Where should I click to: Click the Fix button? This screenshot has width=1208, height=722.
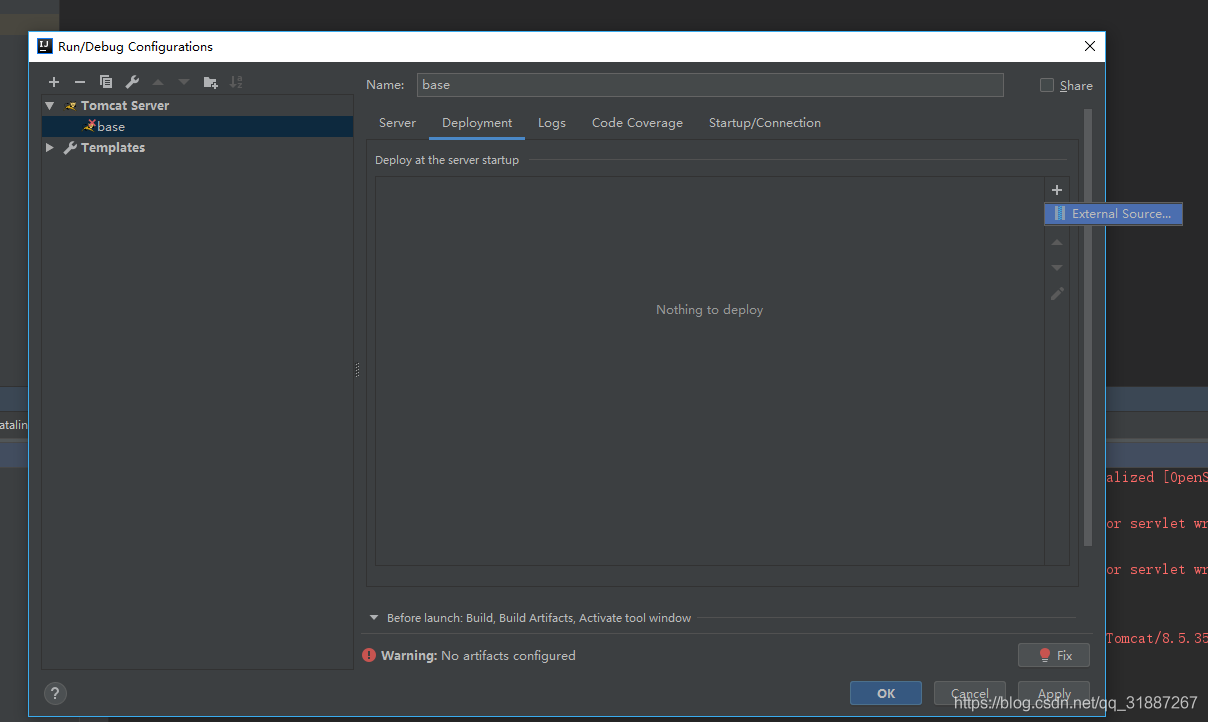pyautogui.click(x=1054, y=655)
